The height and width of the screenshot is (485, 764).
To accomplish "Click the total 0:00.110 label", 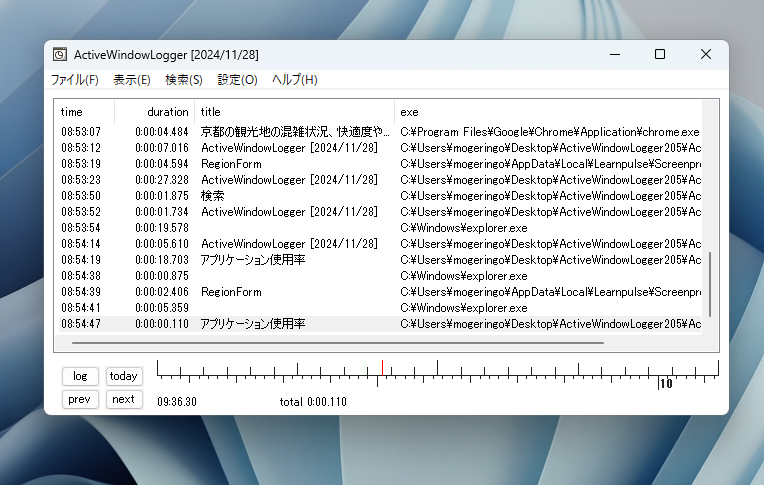I will coord(313,402).
